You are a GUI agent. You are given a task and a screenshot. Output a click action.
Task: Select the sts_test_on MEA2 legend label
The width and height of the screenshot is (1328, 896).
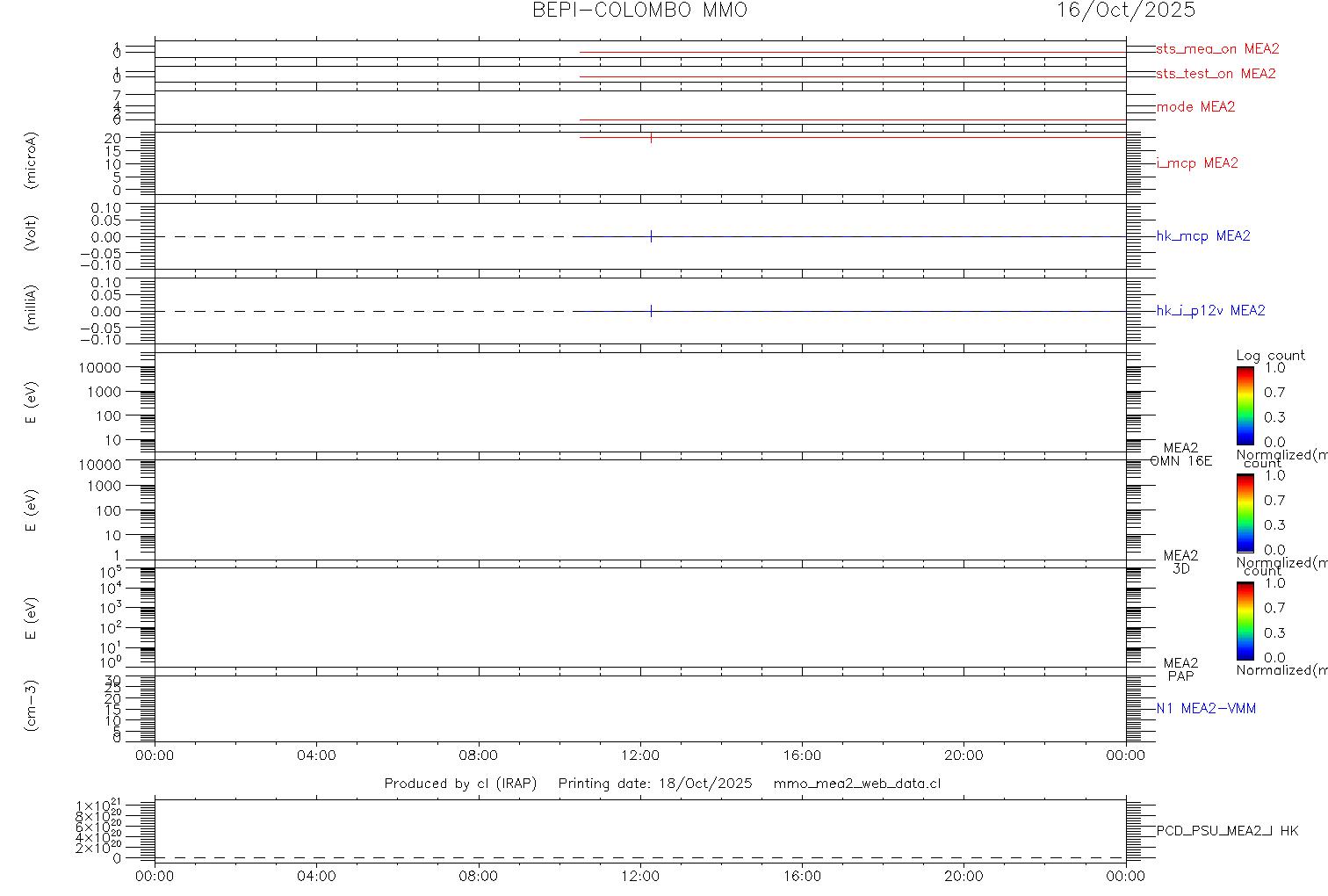click(1216, 74)
